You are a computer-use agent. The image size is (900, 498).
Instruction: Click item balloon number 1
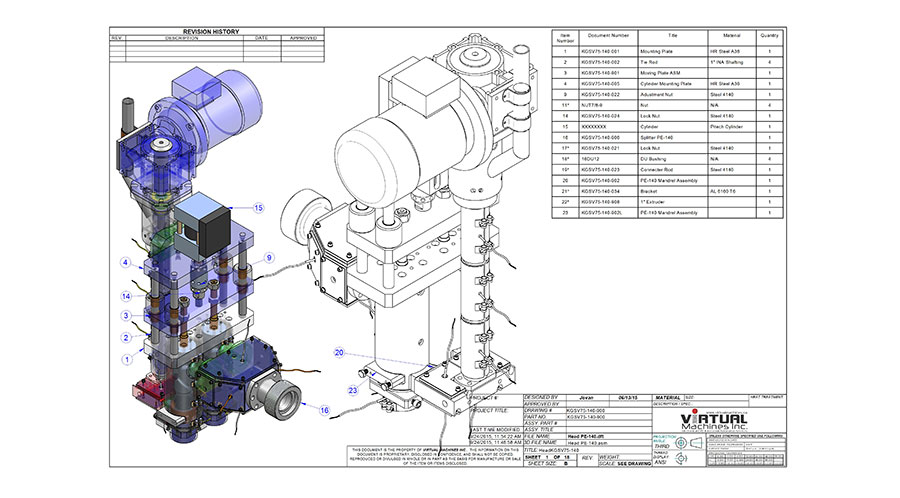tap(127, 358)
